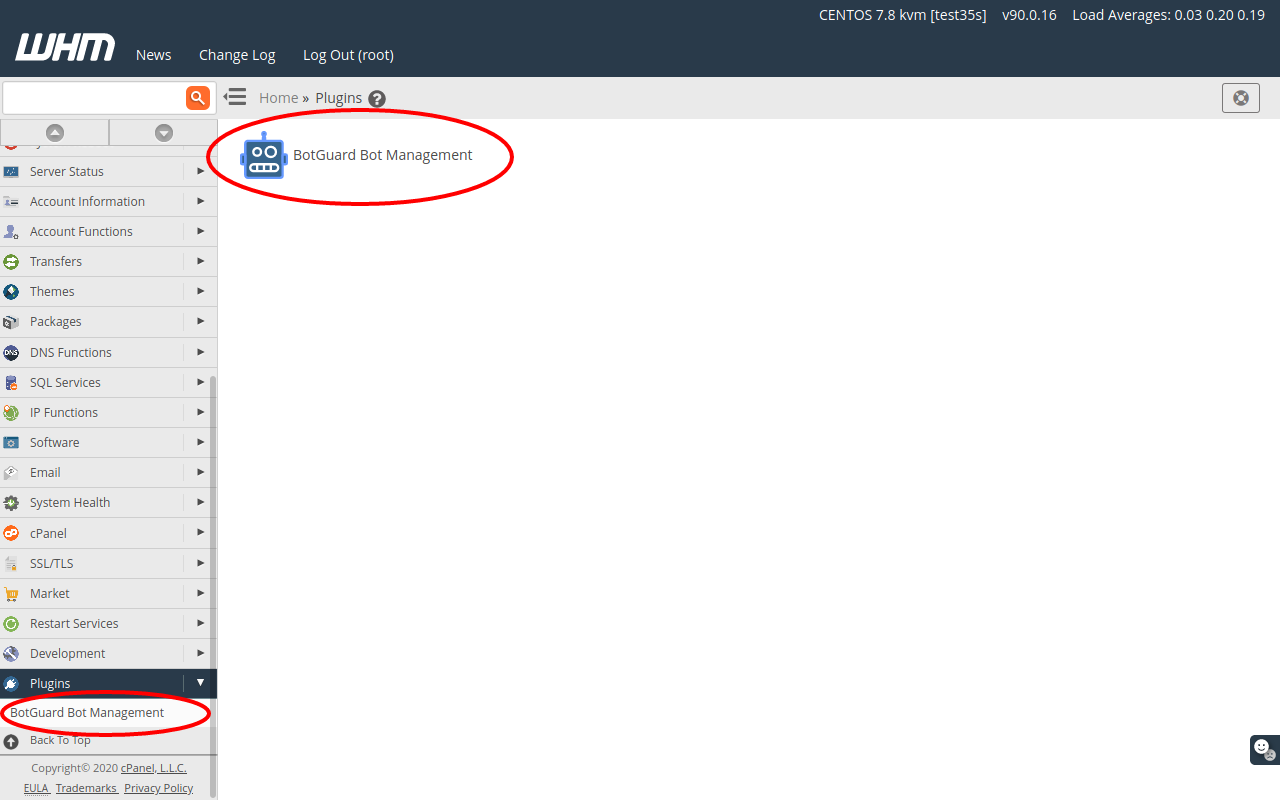The image size is (1280, 800).
Task: Collapse the sidebar with the menu toggle icon
Action: [x=235, y=97]
